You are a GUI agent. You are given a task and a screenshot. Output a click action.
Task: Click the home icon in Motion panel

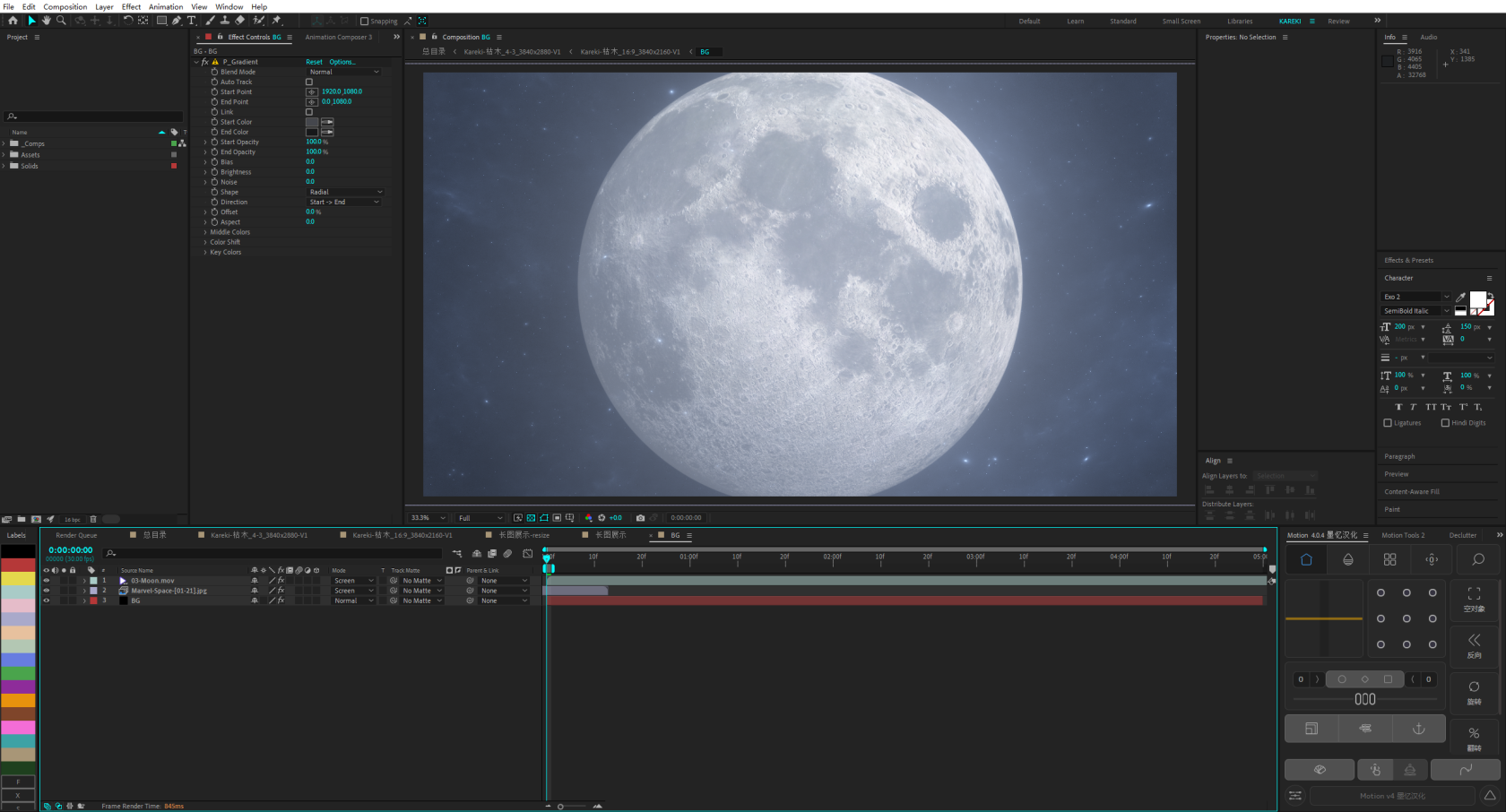pyautogui.click(x=1306, y=559)
